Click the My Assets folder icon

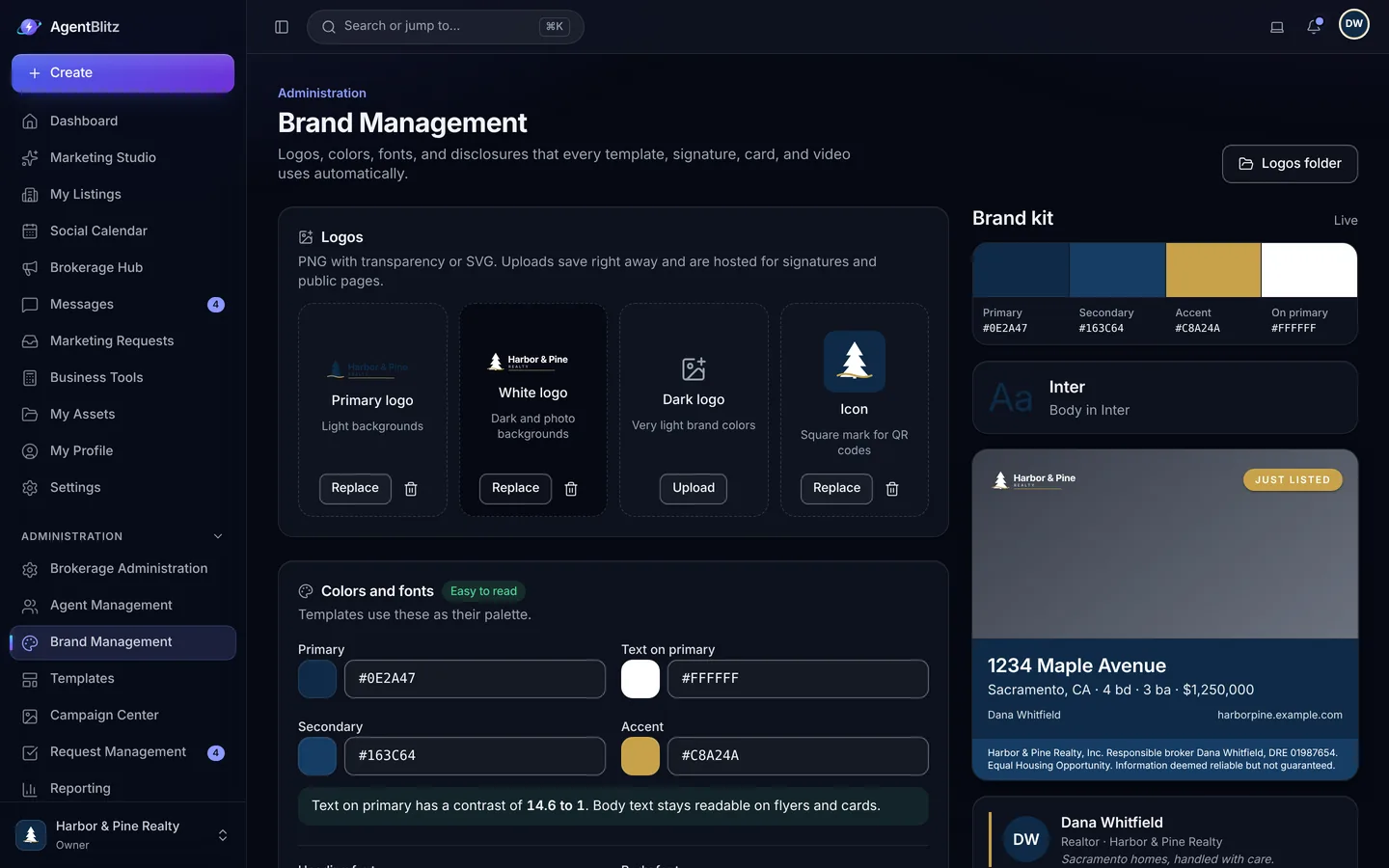pos(30,415)
